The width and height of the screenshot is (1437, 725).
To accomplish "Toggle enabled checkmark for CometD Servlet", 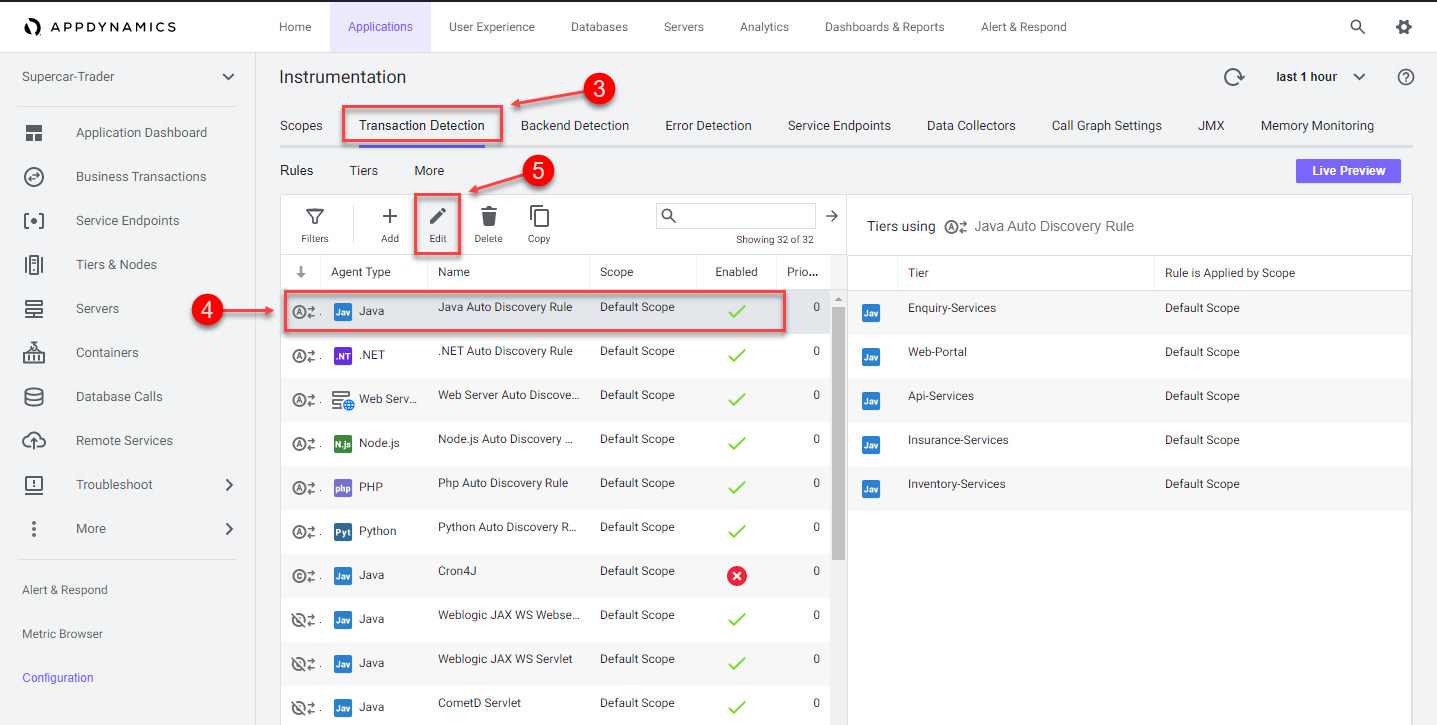I will point(737,707).
